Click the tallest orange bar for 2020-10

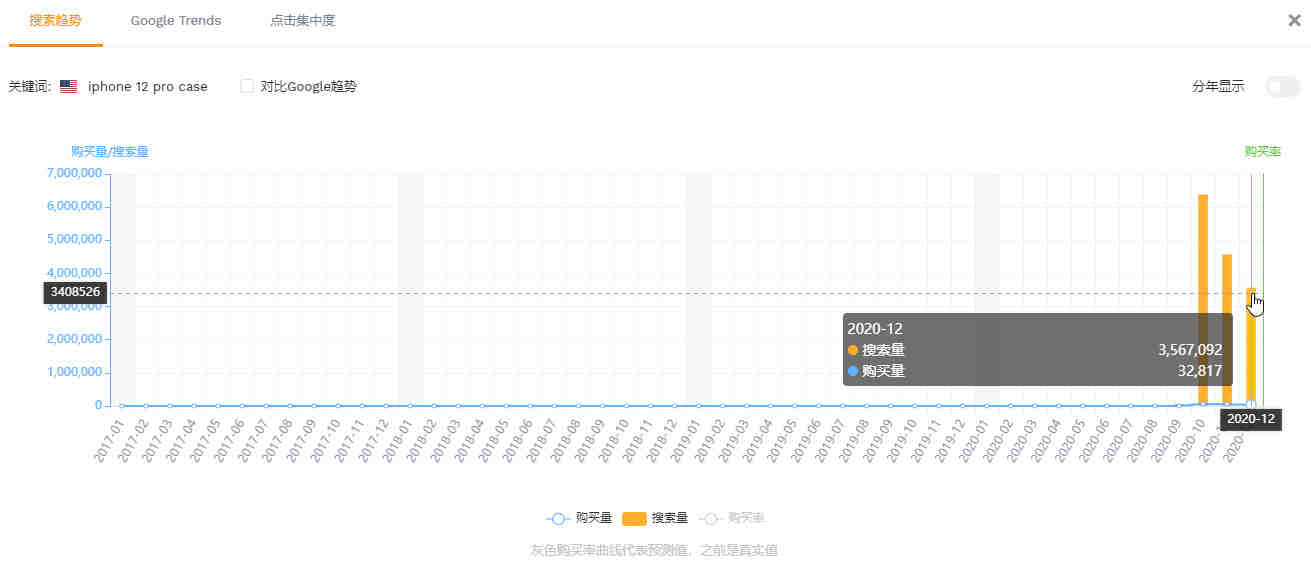(1203, 300)
